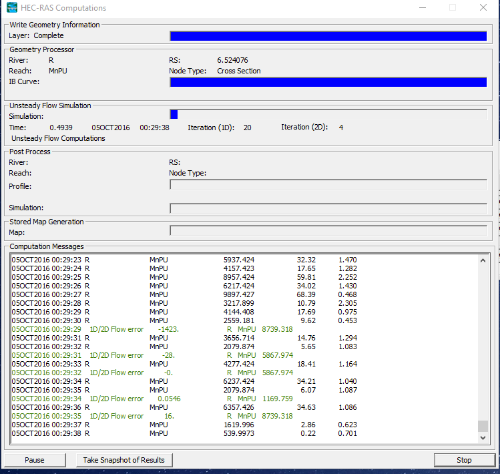Select message row 00:29:36 with 6357.426
Screen dimensions: 500x474
tap(184, 407)
